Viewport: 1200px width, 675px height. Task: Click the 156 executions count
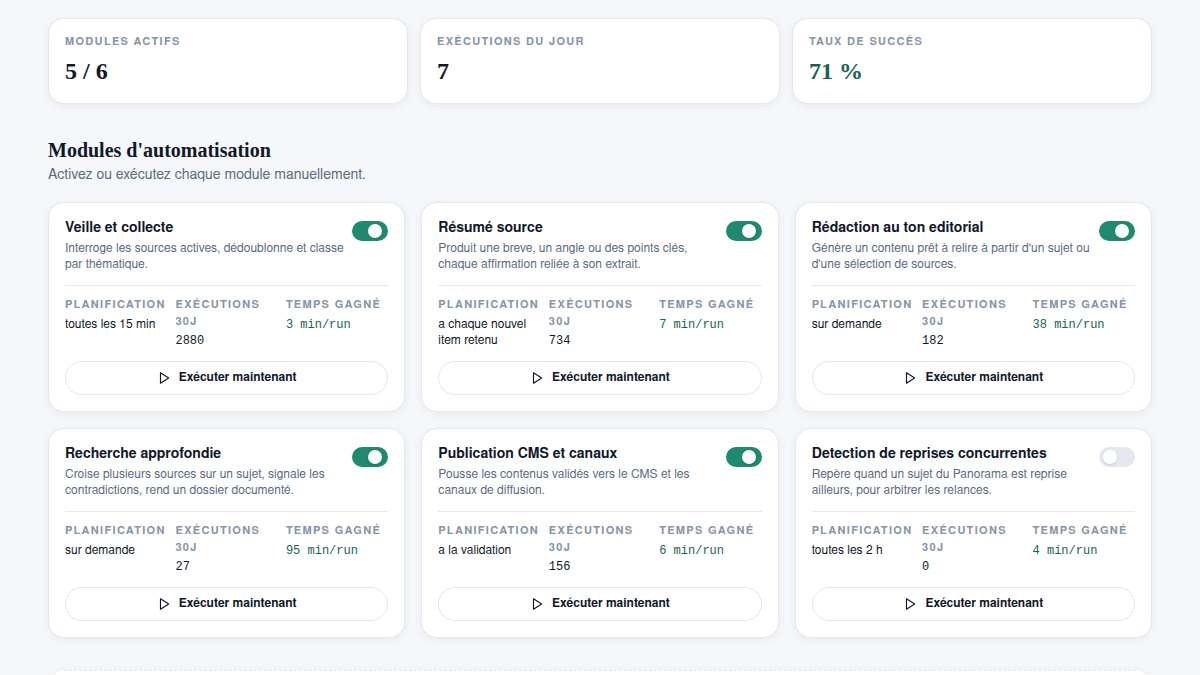coord(559,566)
